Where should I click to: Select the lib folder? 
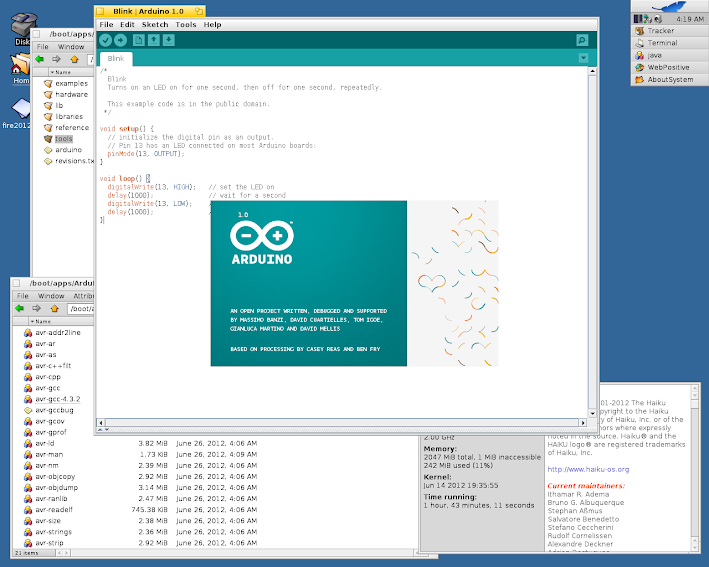pyautogui.click(x=54, y=105)
